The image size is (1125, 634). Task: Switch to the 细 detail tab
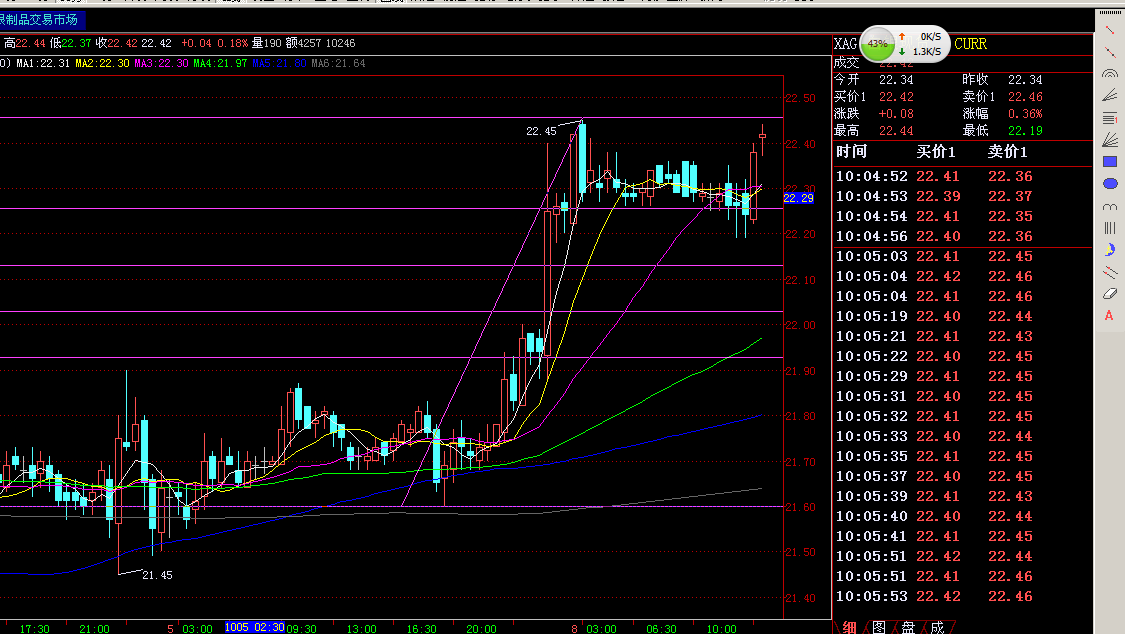click(849, 628)
